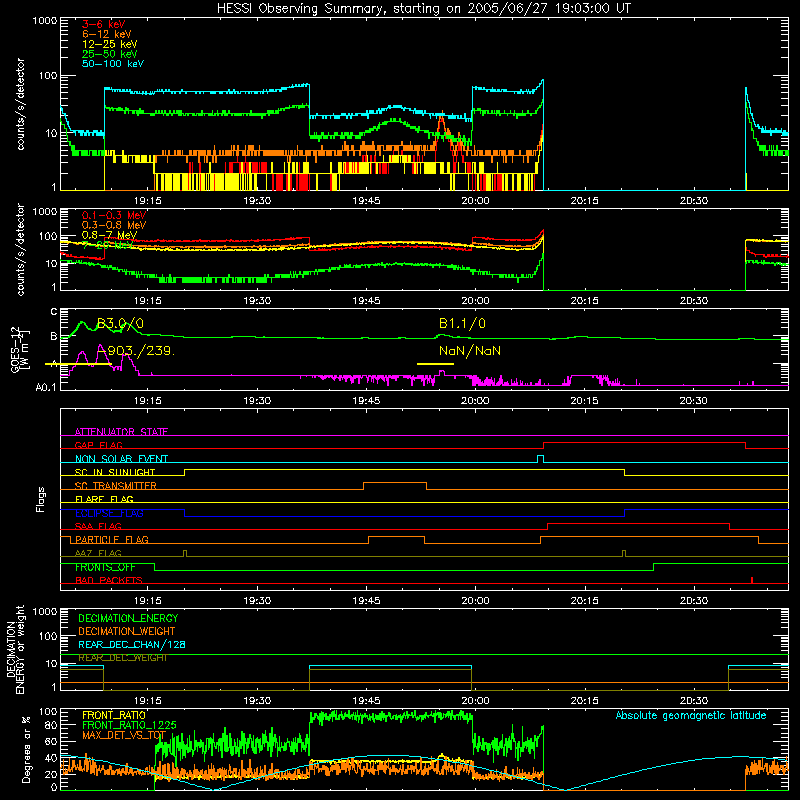Select the 'ECLIPSE_FLAG' flag label

109,513
